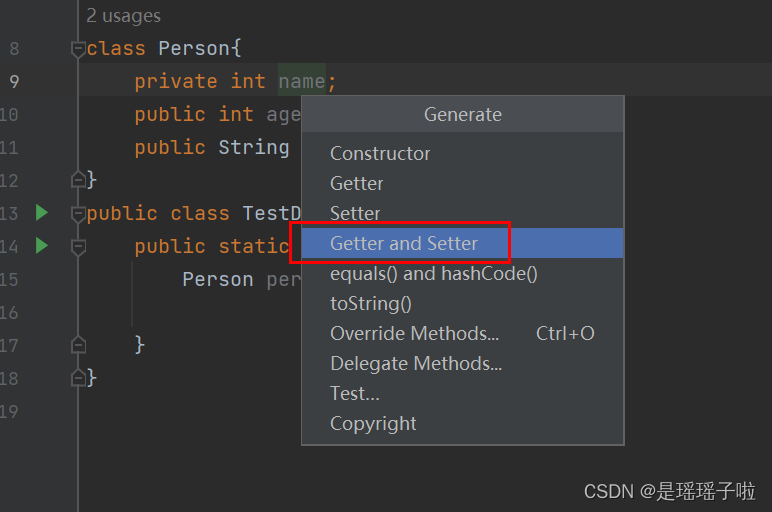The height and width of the screenshot is (512, 772).
Task: Choose the toString() menu item
Action: [371, 303]
